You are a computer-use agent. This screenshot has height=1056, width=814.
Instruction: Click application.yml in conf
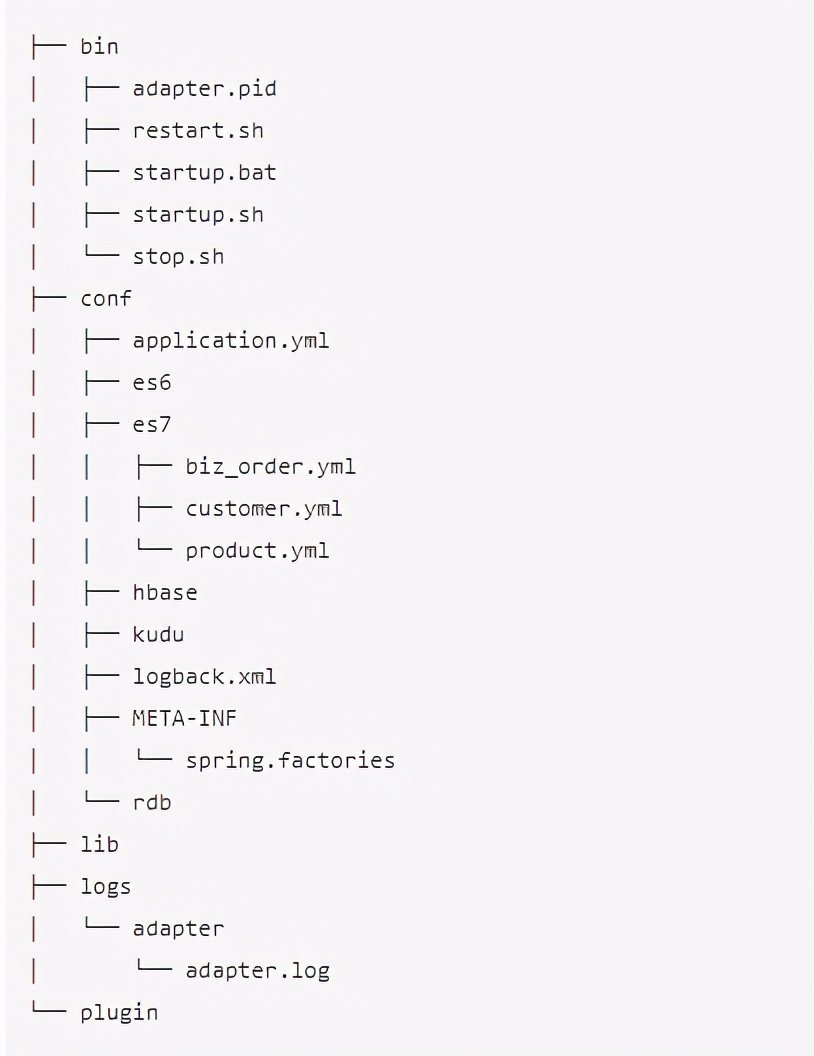230,341
